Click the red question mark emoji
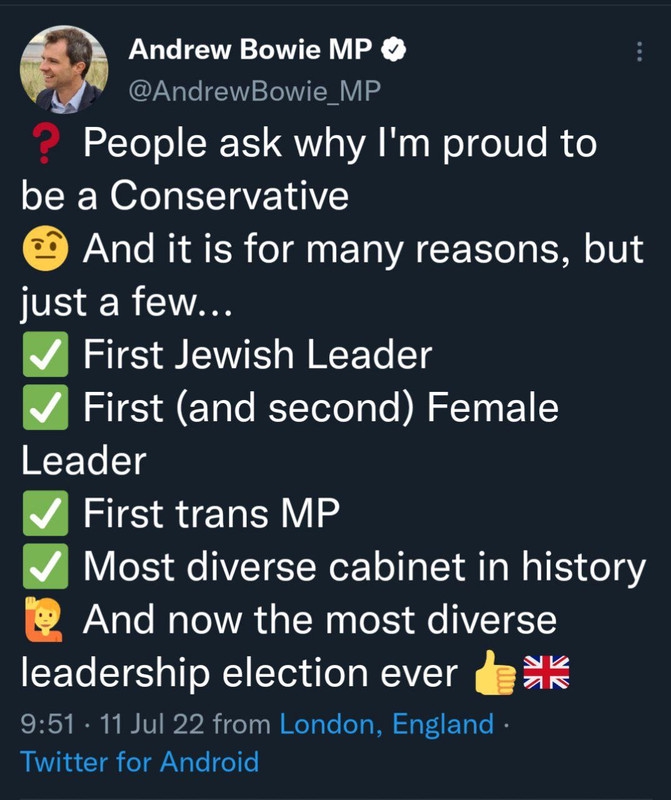 click(43, 144)
